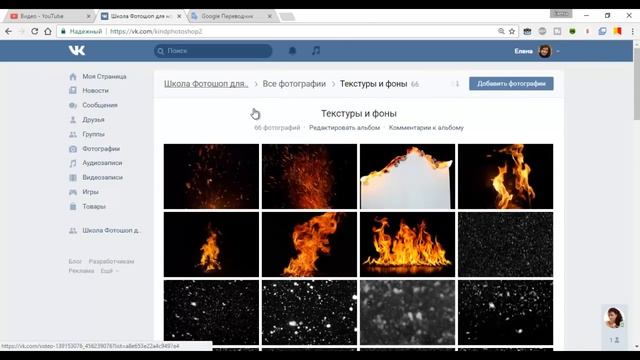This screenshot has height=360, width=640.
Task: Click the Добавить фотографии button
Action: (x=511, y=84)
